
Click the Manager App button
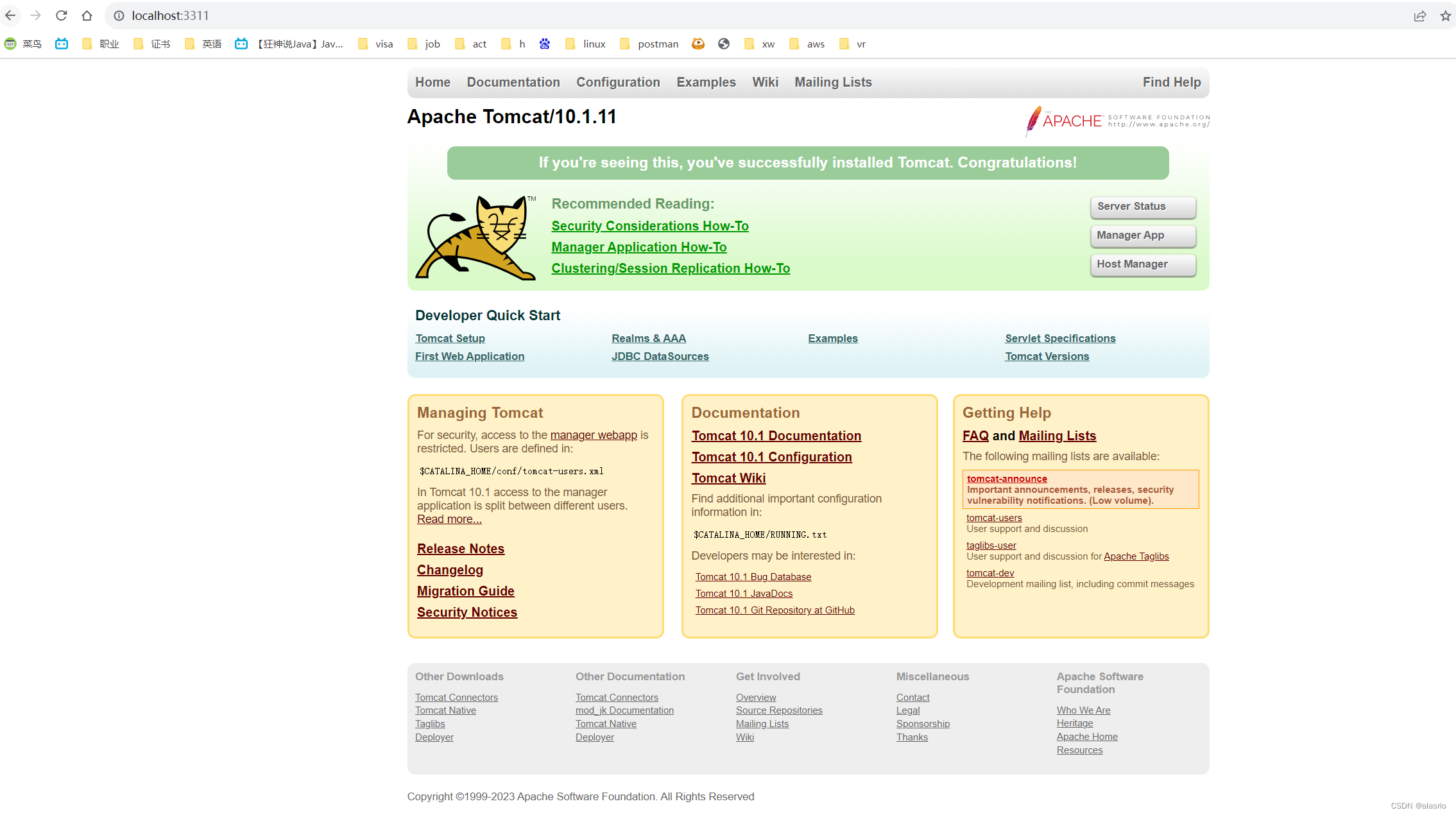tap(1143, 236)
